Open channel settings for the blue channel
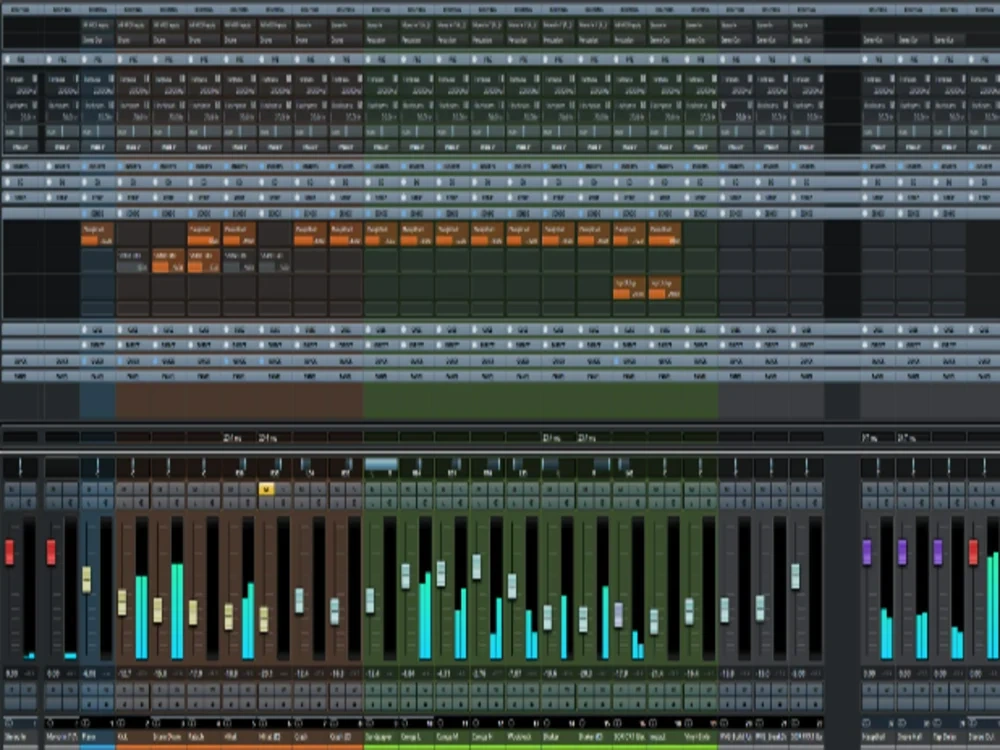 point(105,503)
